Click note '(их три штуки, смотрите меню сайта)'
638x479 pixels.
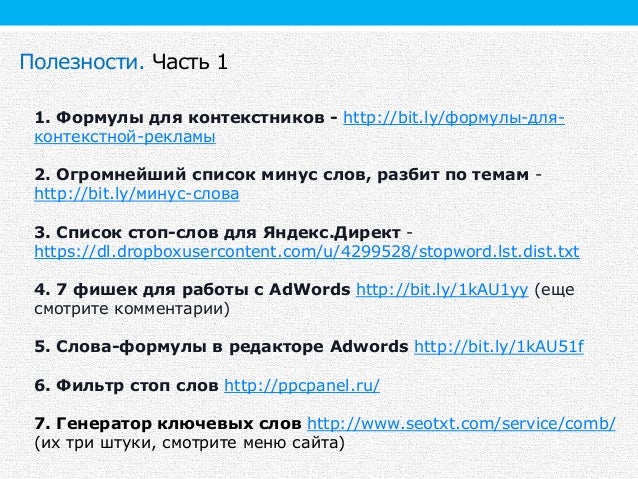[x=189, y=443]
